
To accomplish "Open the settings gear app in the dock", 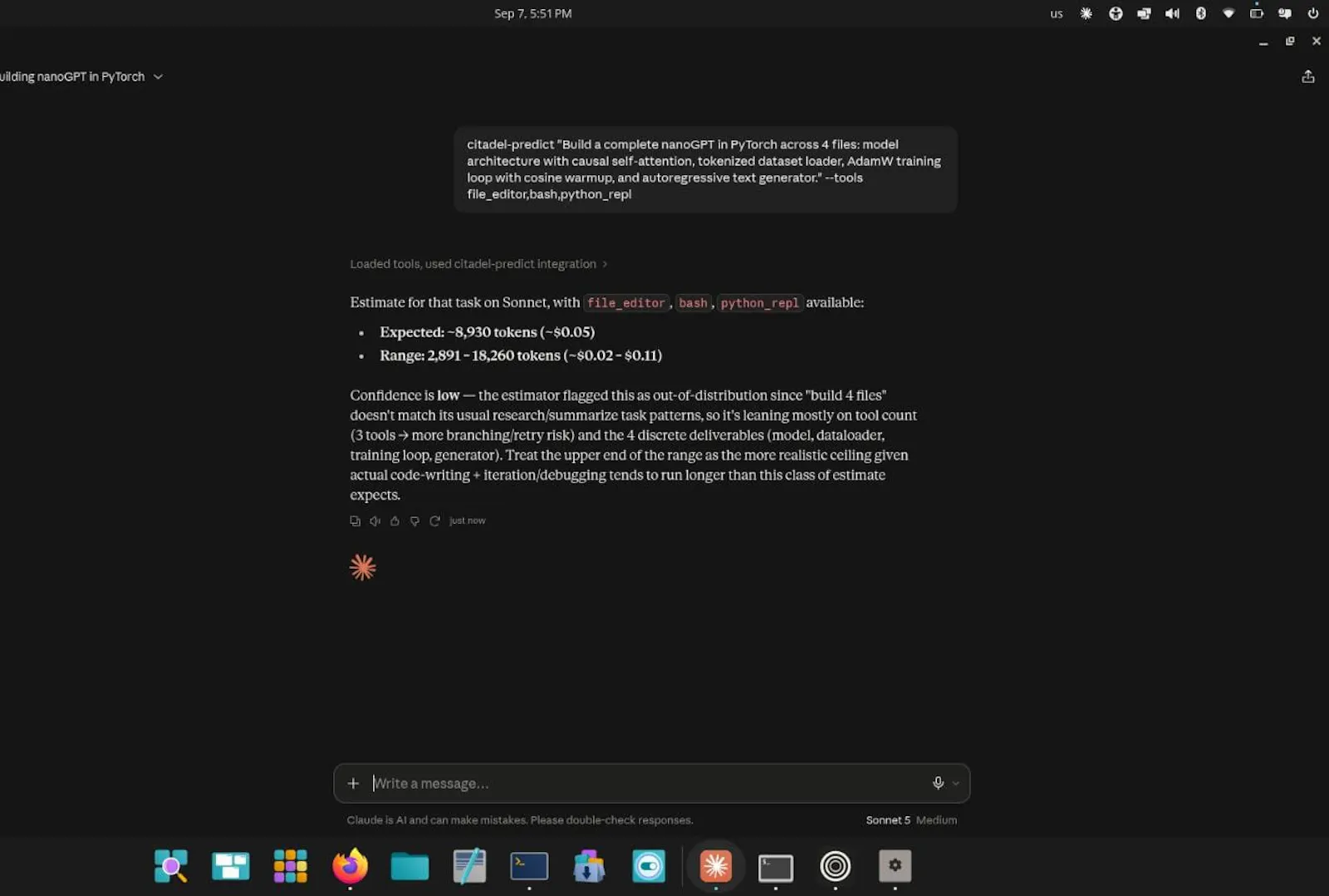I will pyautogui.click(x=895, y=866).
